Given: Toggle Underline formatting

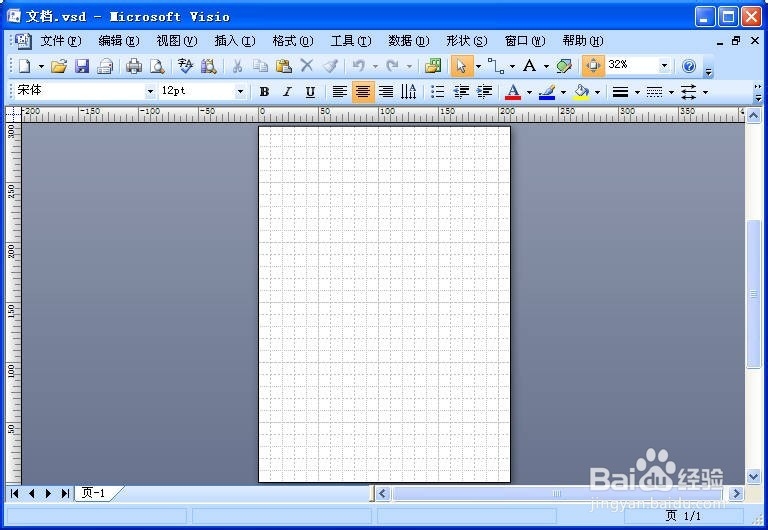Looking at the screenshot, I should pos(310,92).
